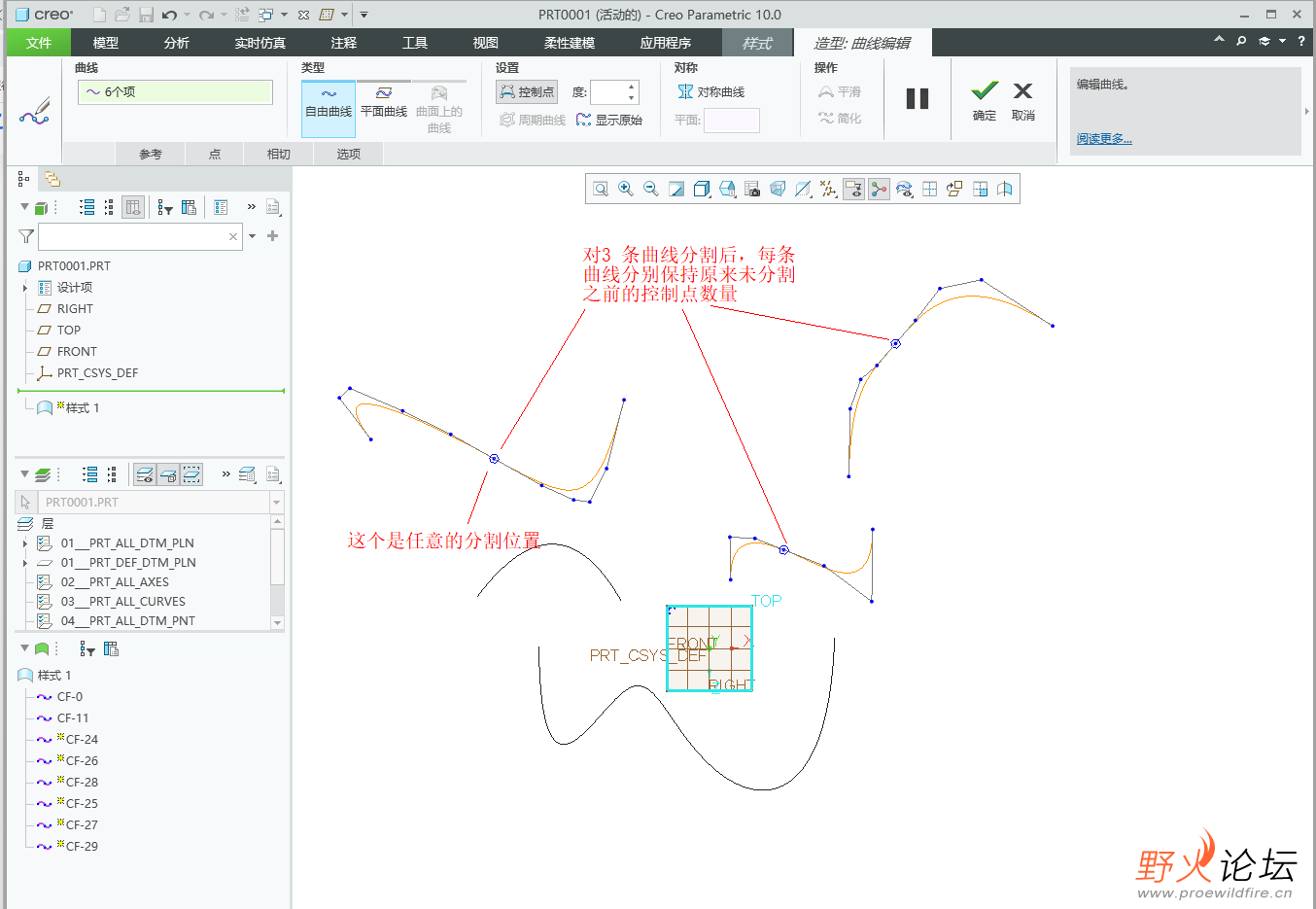Click the Refit view icon

[601, 190]
